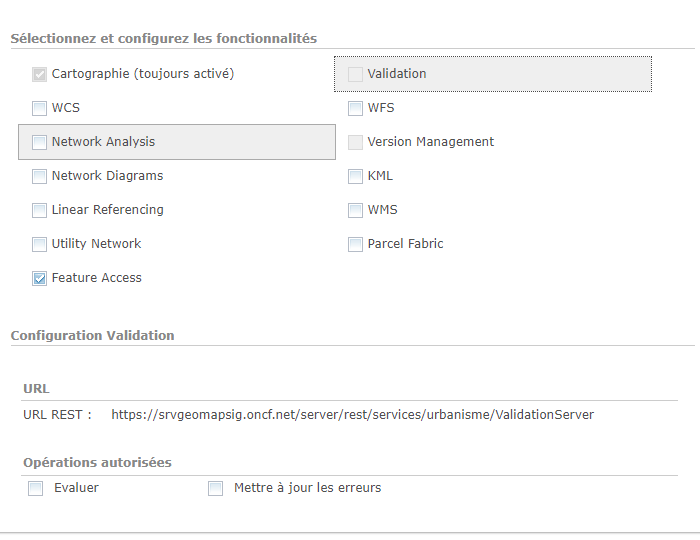Enable the WMS capability checkbox
The image size is (700, 540).
pos(355,210)
